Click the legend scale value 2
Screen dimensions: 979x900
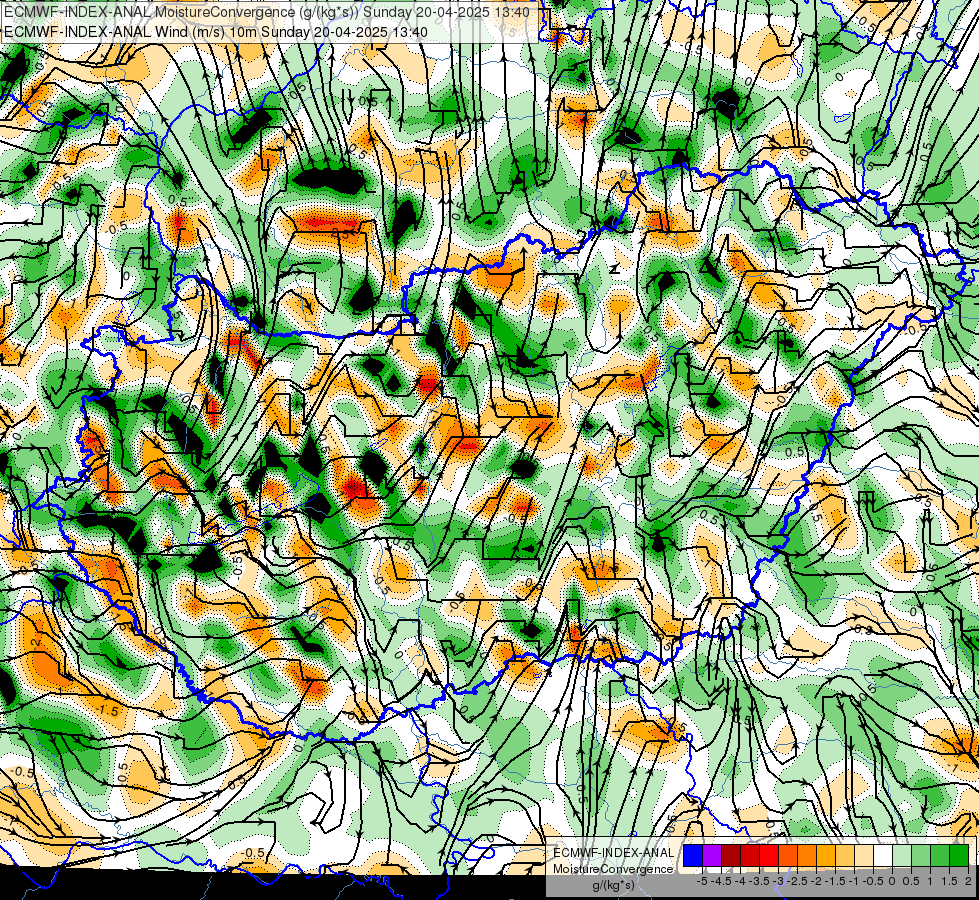968,881
